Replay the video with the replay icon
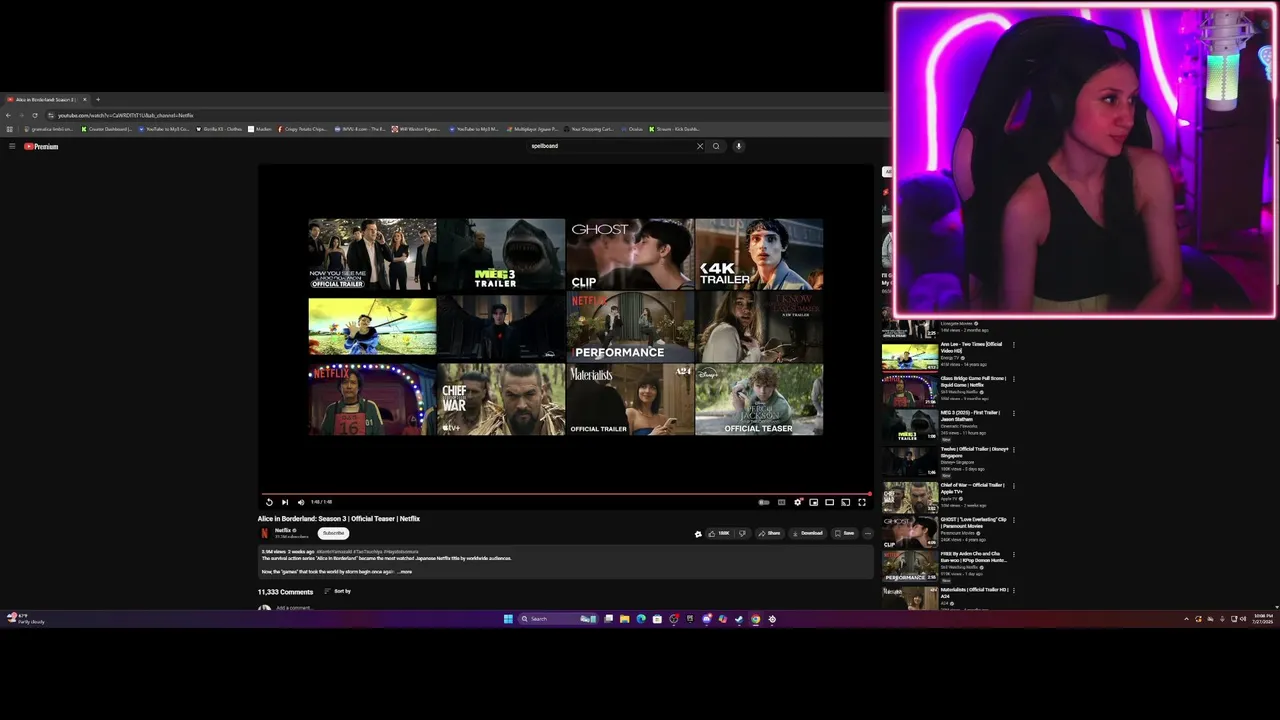The image size is (1280, 720). [269, 502]
